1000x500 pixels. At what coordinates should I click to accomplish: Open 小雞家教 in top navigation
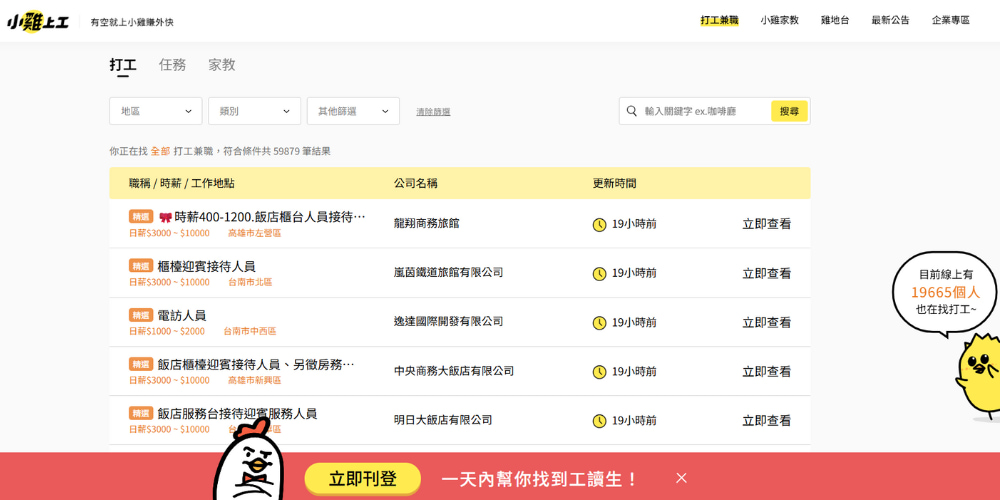click(779, 20)
